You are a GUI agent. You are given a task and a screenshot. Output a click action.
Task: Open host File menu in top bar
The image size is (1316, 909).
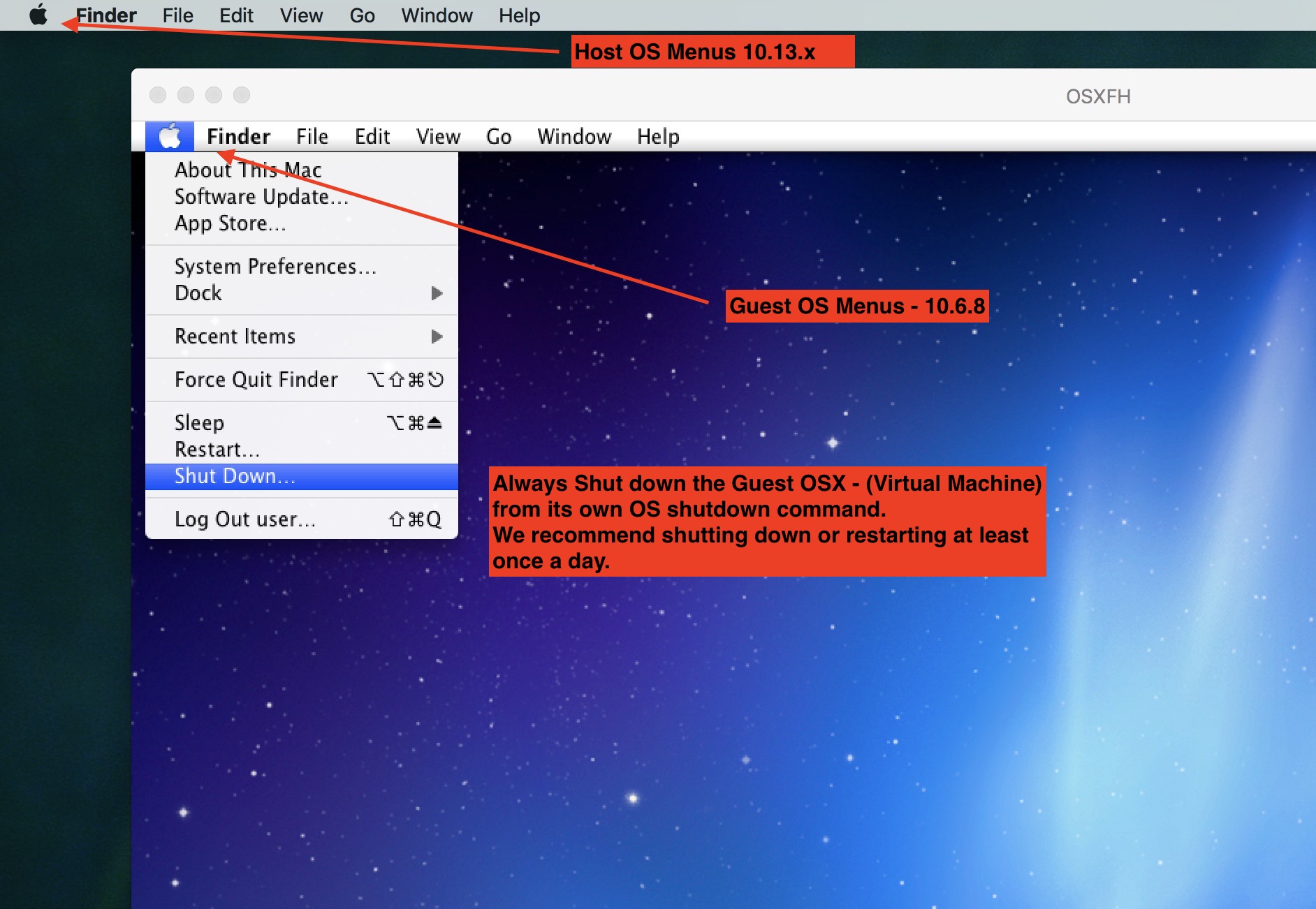177,15
